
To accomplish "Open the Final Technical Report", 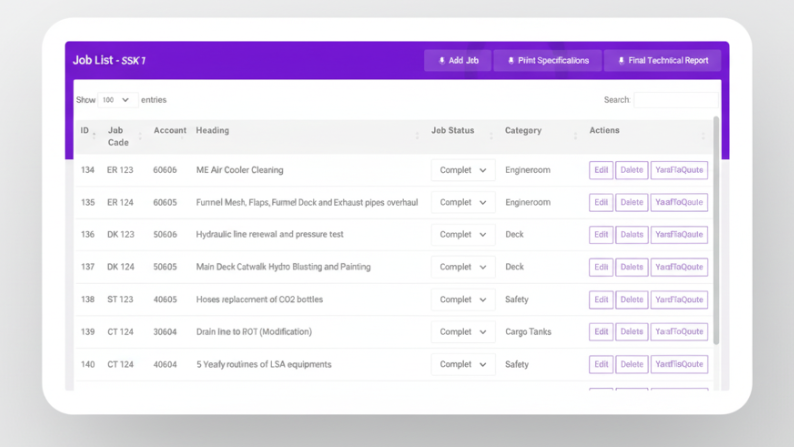I will point(662,61).
